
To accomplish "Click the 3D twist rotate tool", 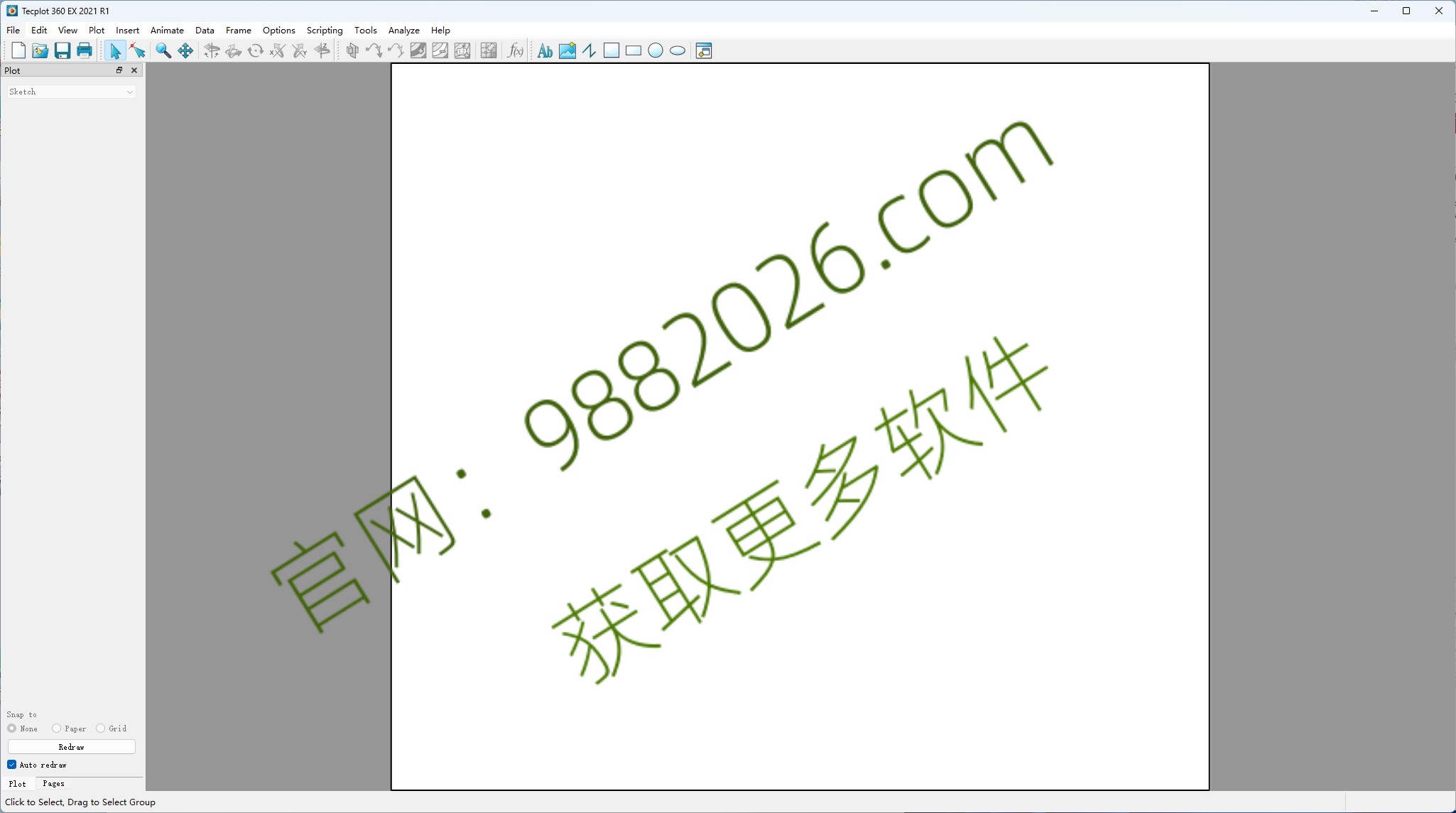I will 256,50.
